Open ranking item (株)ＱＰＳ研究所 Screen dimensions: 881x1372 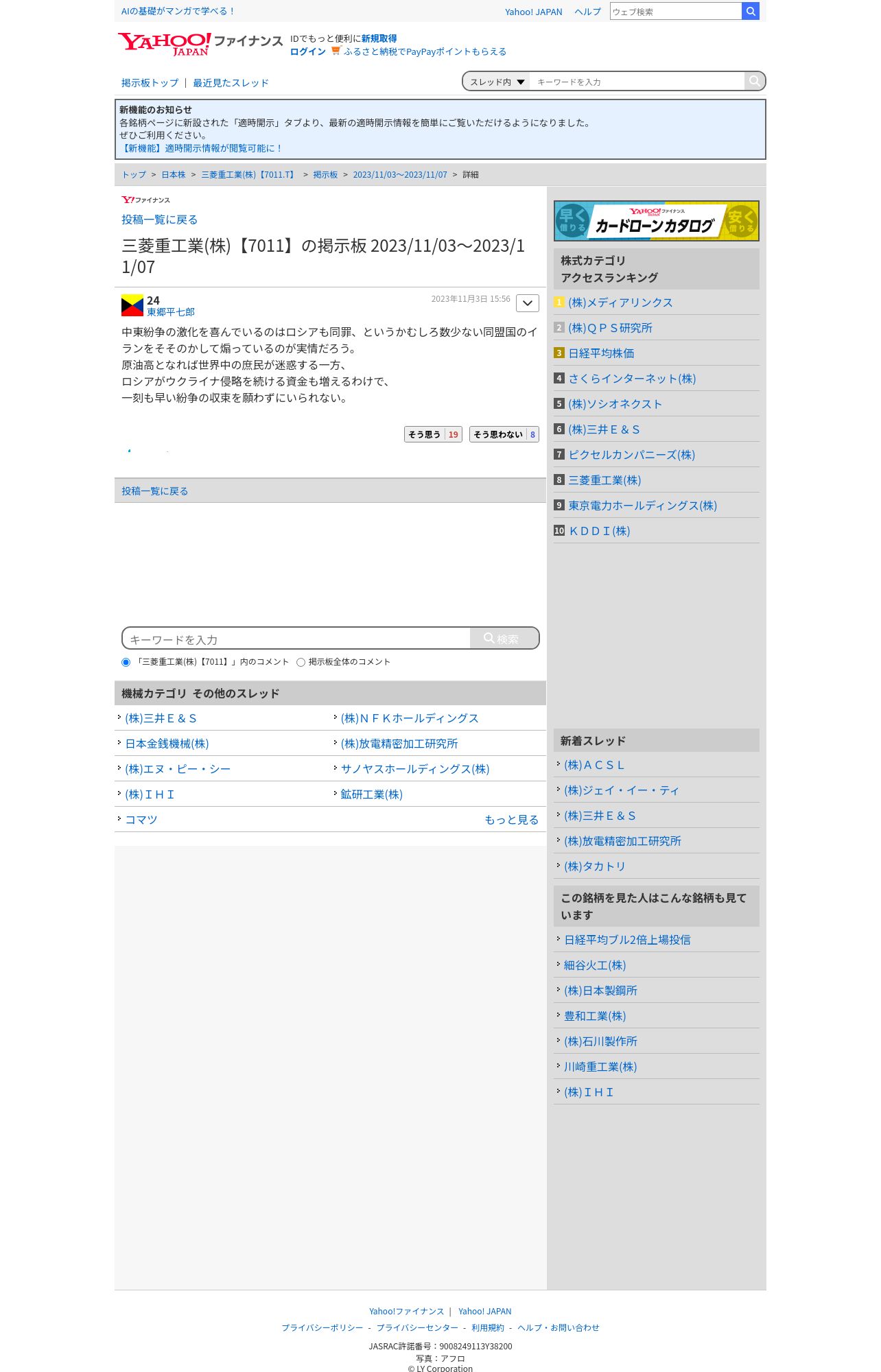(610, 328)
